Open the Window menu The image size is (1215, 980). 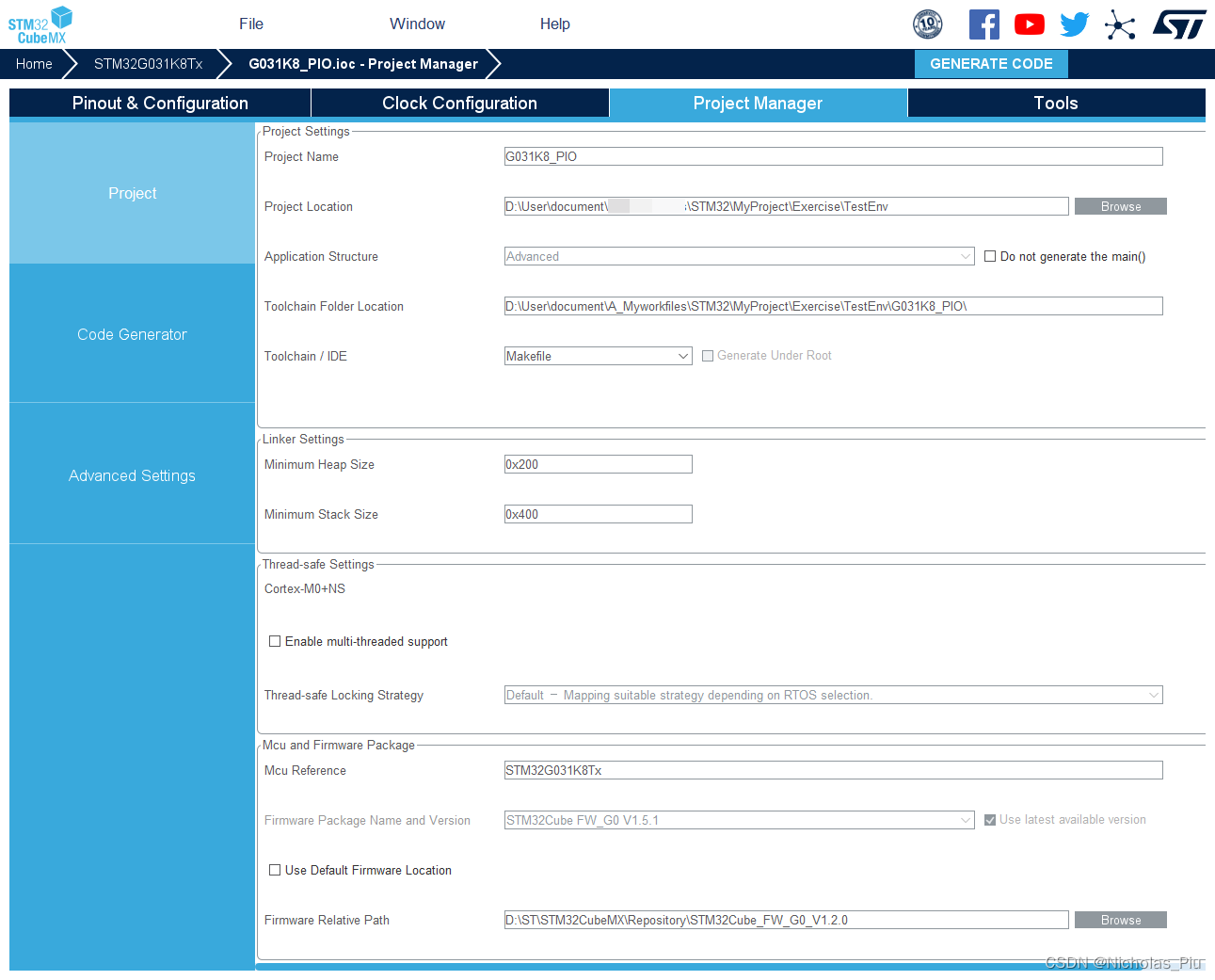coord(418,24)
